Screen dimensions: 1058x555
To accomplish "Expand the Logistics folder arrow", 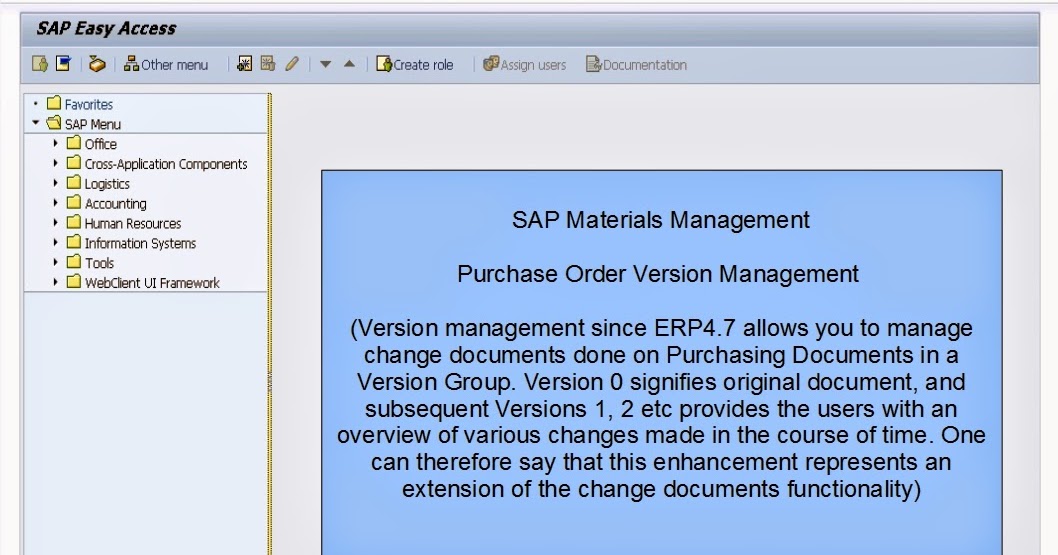I will point(55,183).
